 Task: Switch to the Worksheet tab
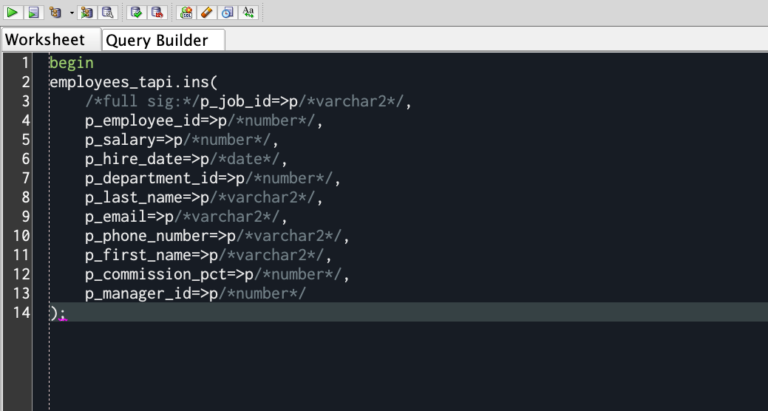pyautogui.click(x=45, y=40)
